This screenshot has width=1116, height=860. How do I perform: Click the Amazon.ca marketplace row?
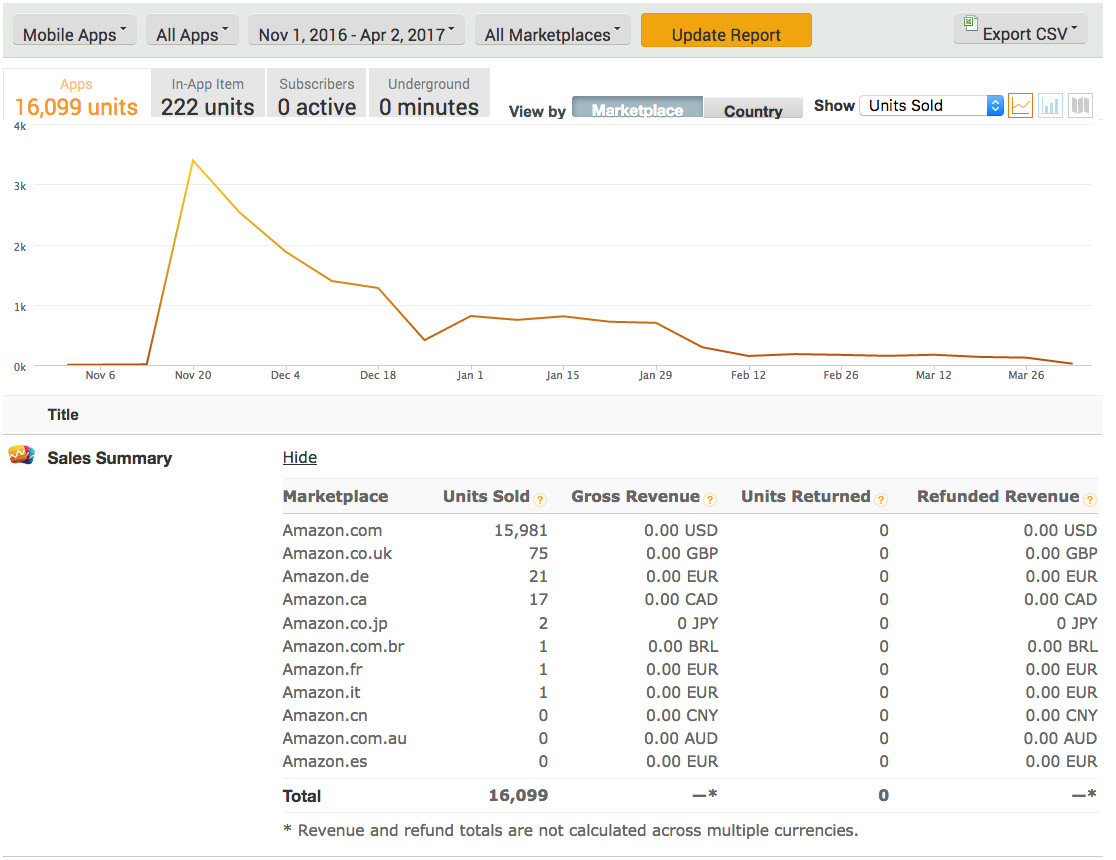pyautogui.click(x=690, y=599)
